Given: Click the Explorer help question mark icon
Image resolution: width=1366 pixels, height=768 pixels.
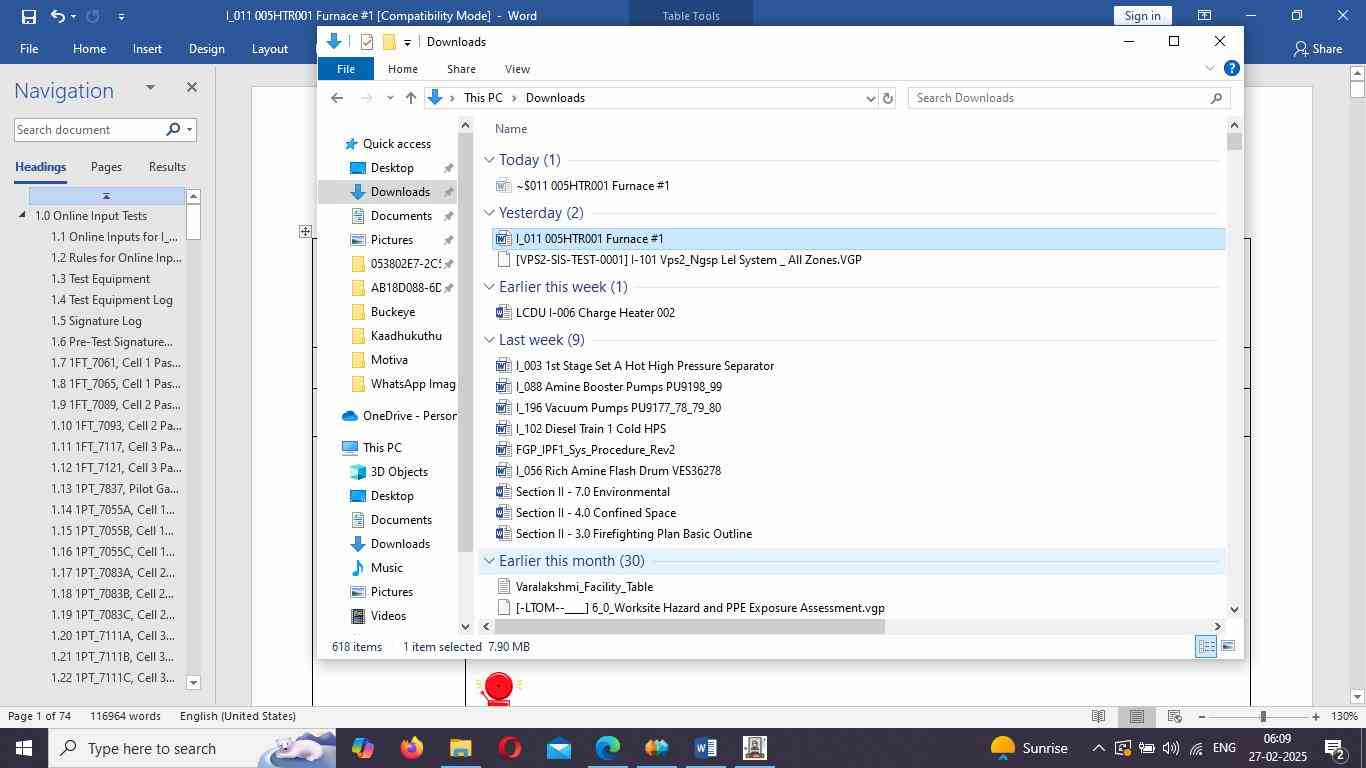Looking at the screenshot, I should pyautogui.click(x=1232, y=68).
